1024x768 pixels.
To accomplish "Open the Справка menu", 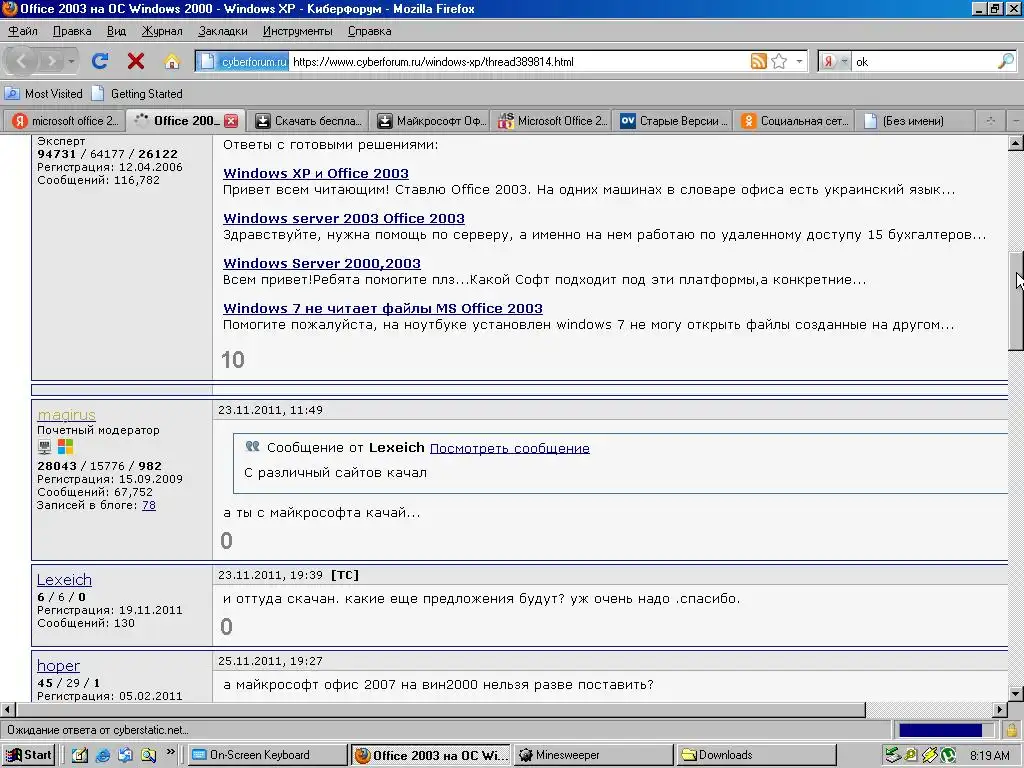I will [x=370, y=31].
